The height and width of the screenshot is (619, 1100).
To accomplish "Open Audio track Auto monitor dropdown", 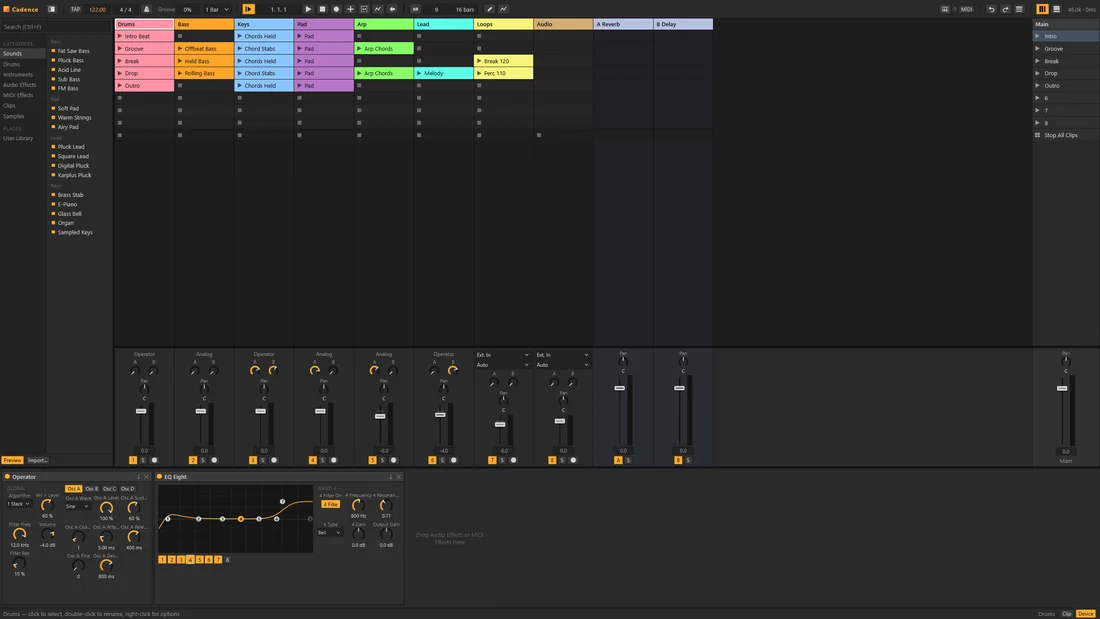I will (x=562, y=365).
